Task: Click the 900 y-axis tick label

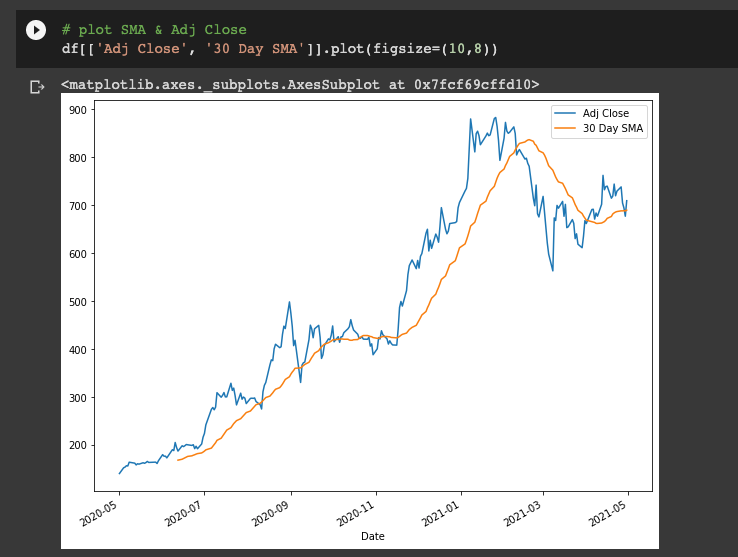Action: point(77,110)
